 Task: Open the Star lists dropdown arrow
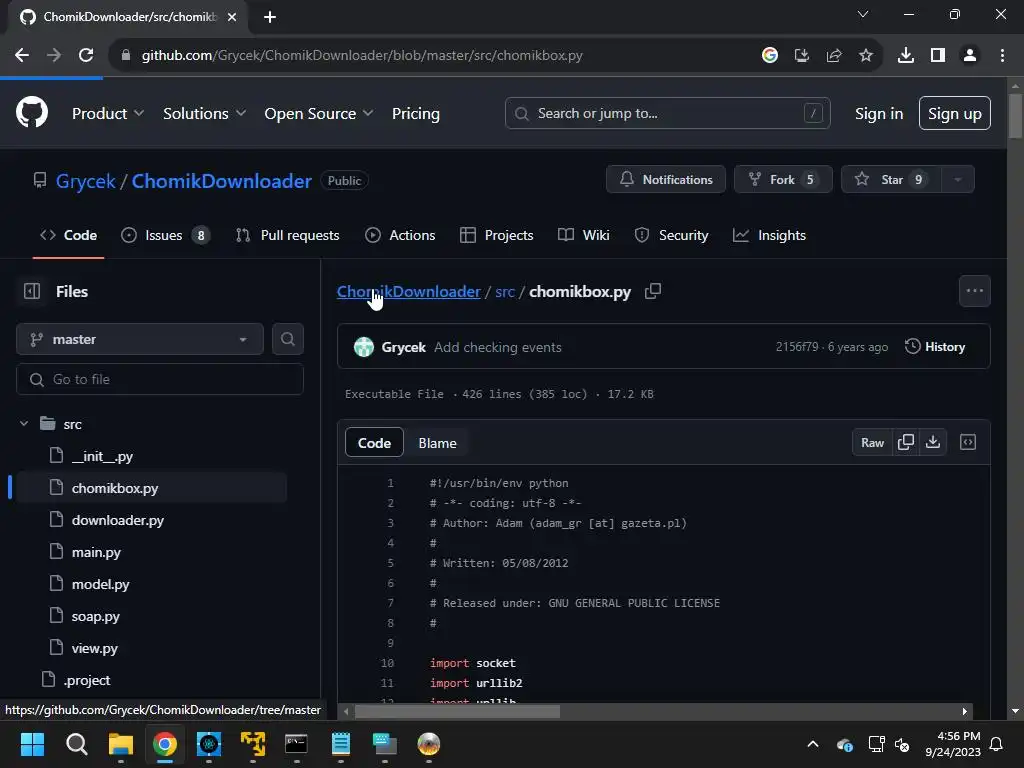(x=958, y=180)
